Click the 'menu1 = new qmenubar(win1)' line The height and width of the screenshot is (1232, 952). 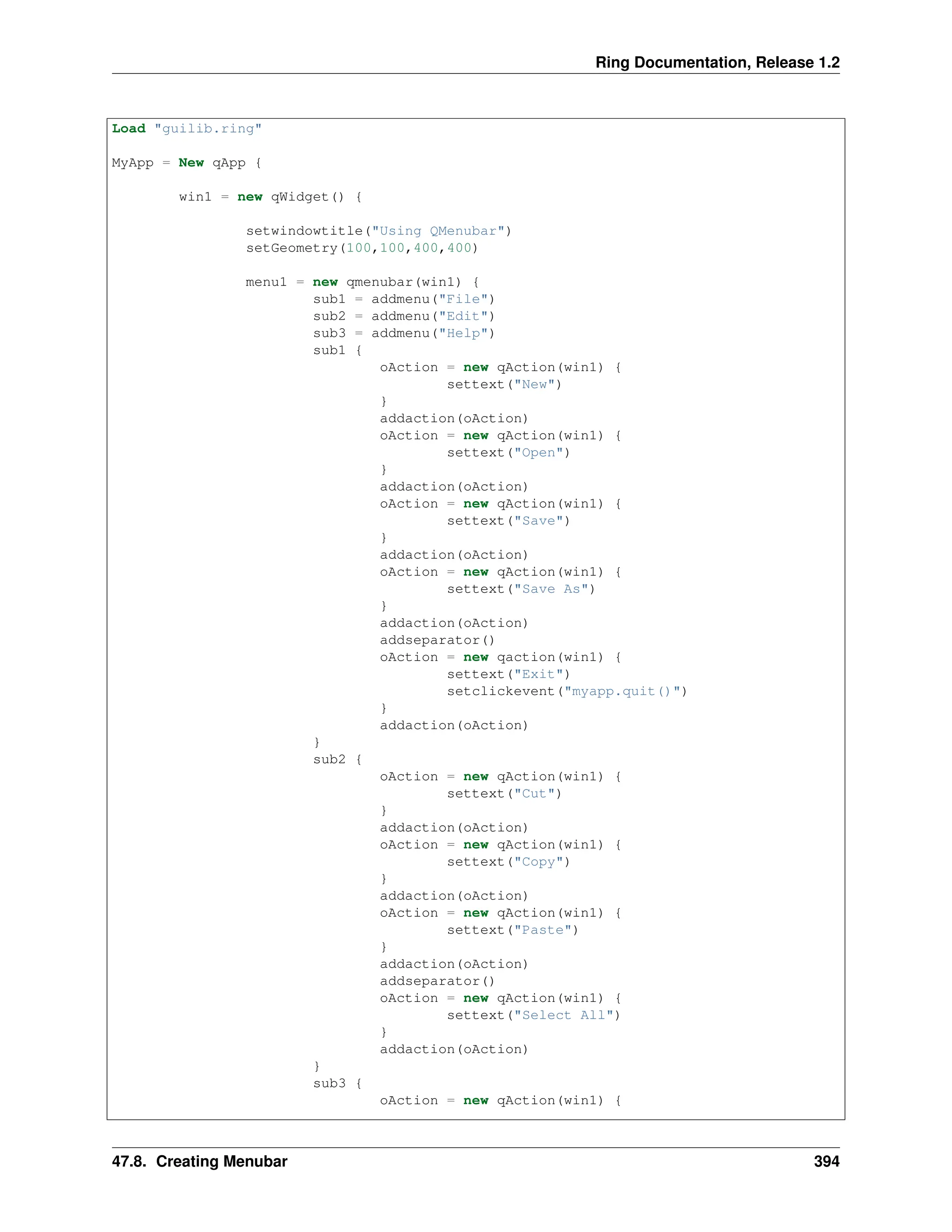362,282
